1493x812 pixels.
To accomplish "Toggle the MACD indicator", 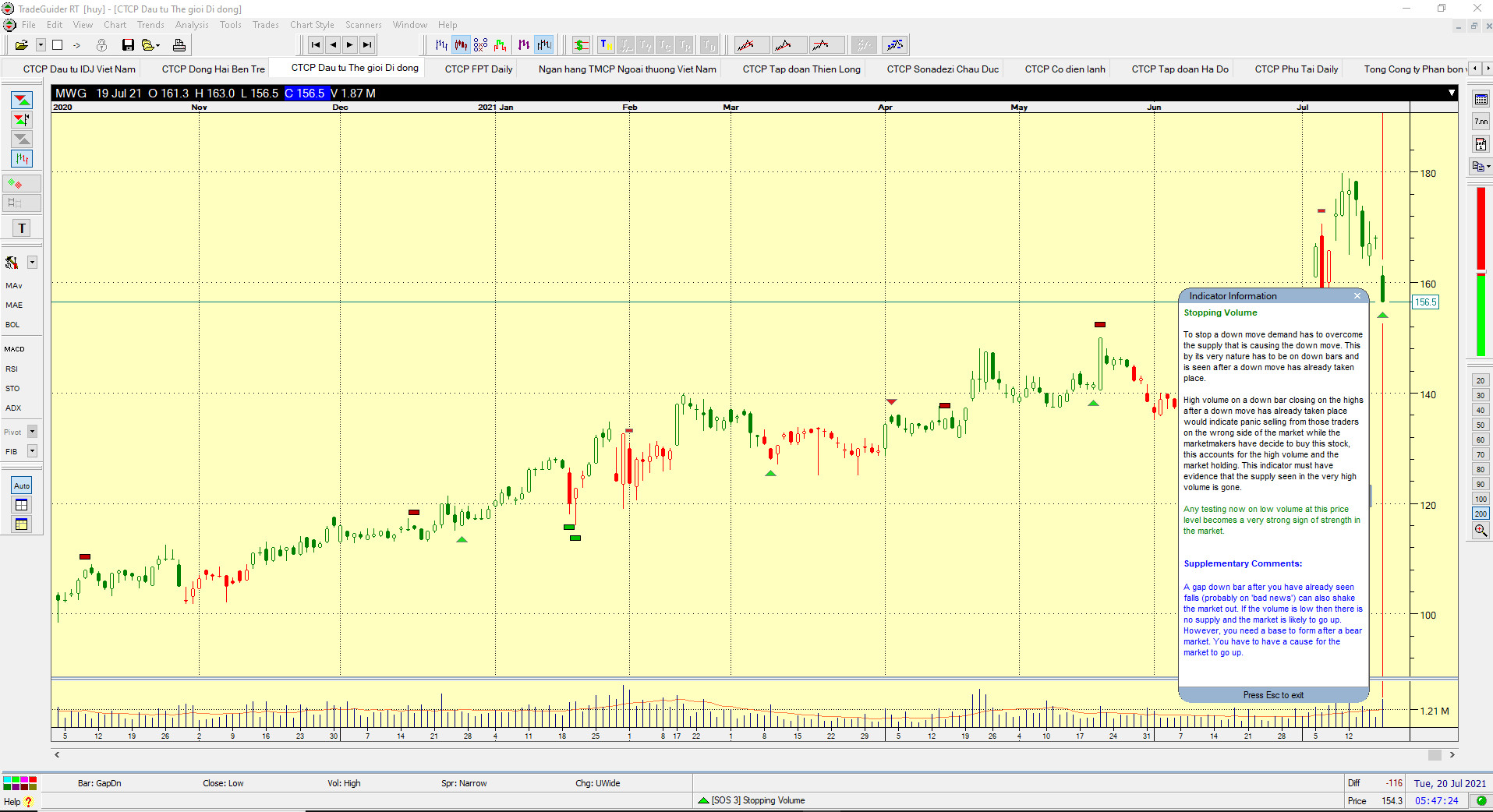I will [15, 349].
